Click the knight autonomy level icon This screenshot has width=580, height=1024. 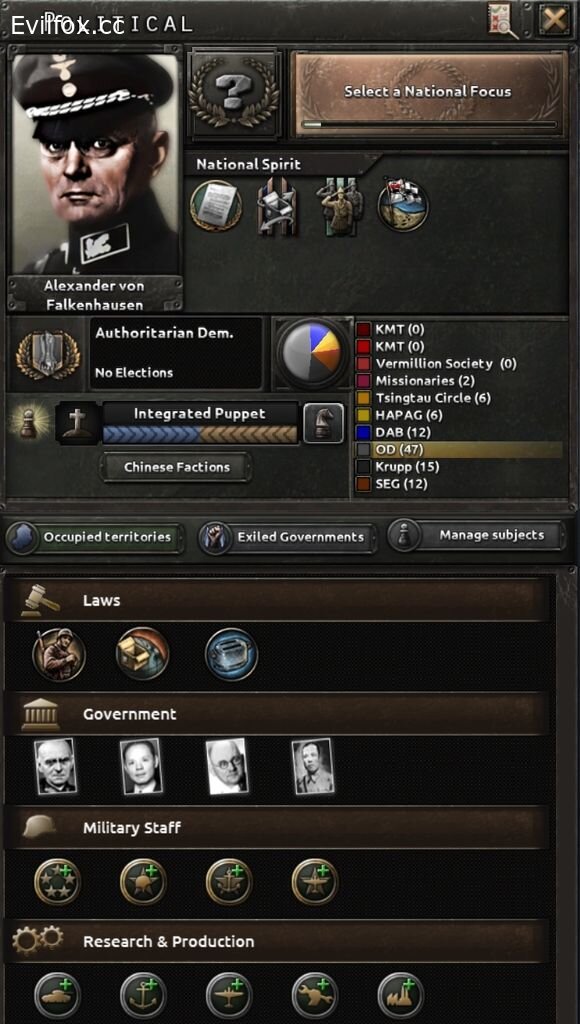323,423
